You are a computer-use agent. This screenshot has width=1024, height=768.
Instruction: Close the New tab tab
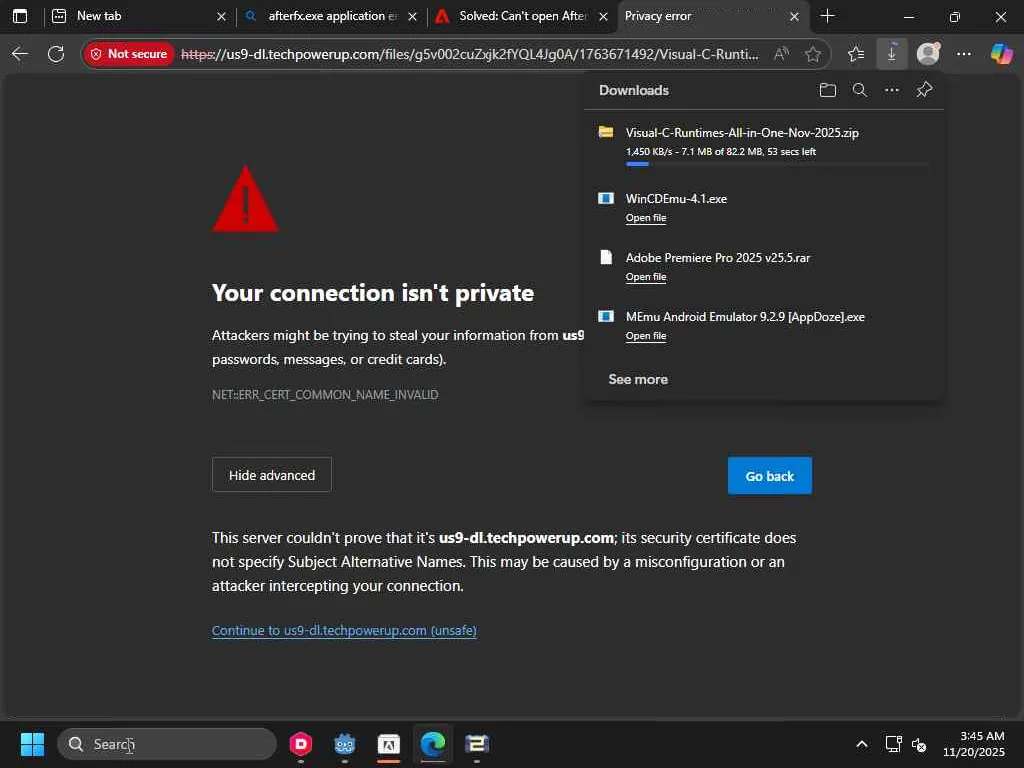221,16
